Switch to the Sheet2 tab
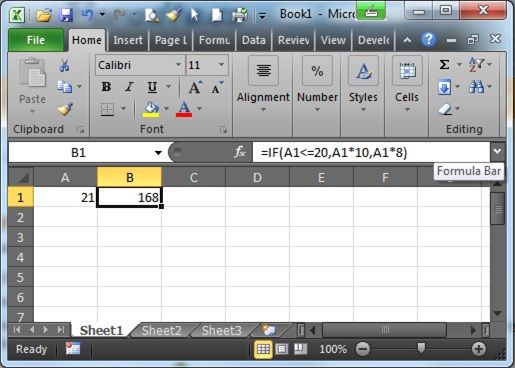The height and width of the screenshot is (368, 515). [x=162, y=330]
